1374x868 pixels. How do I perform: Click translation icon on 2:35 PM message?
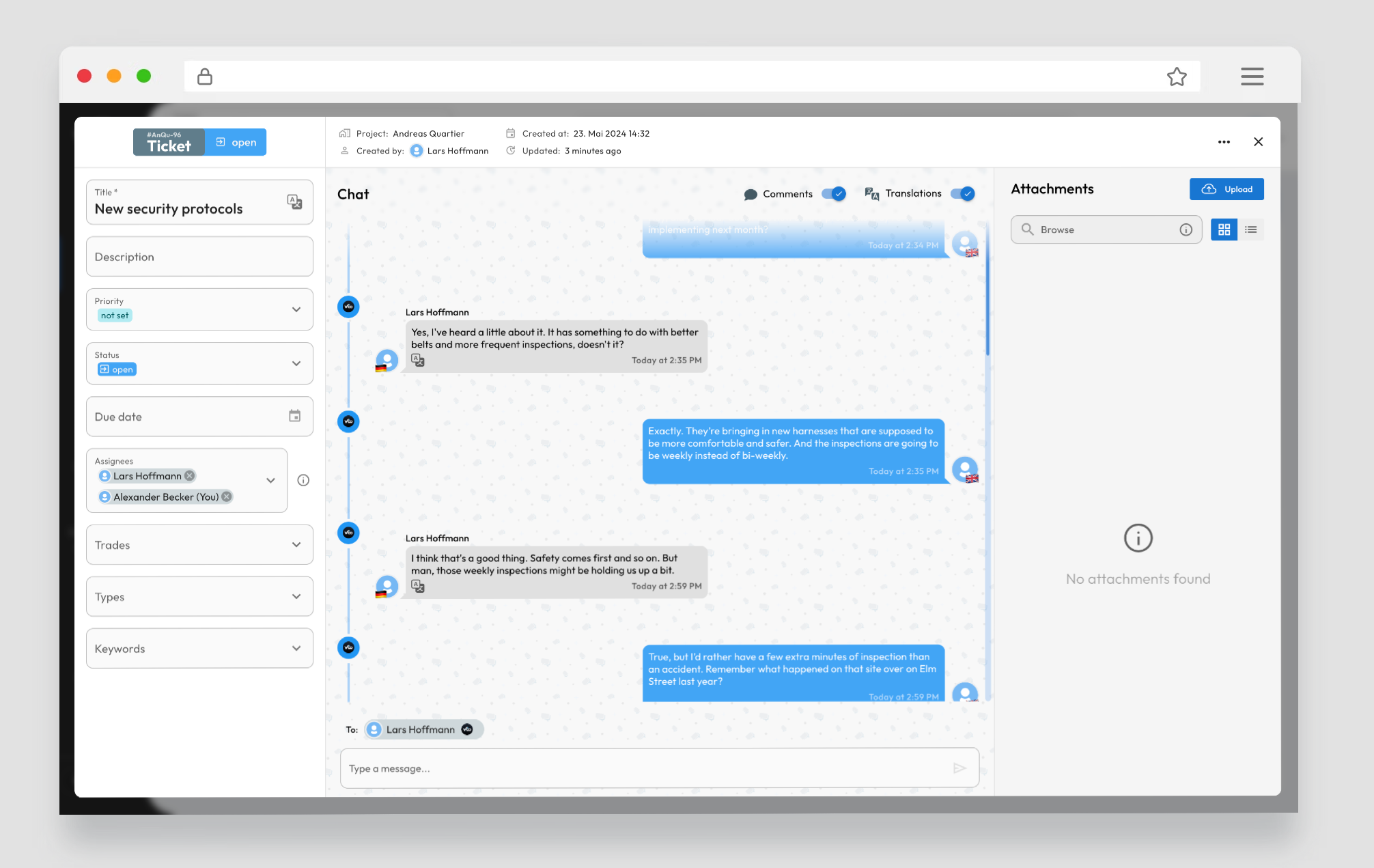tap(418, 360)
